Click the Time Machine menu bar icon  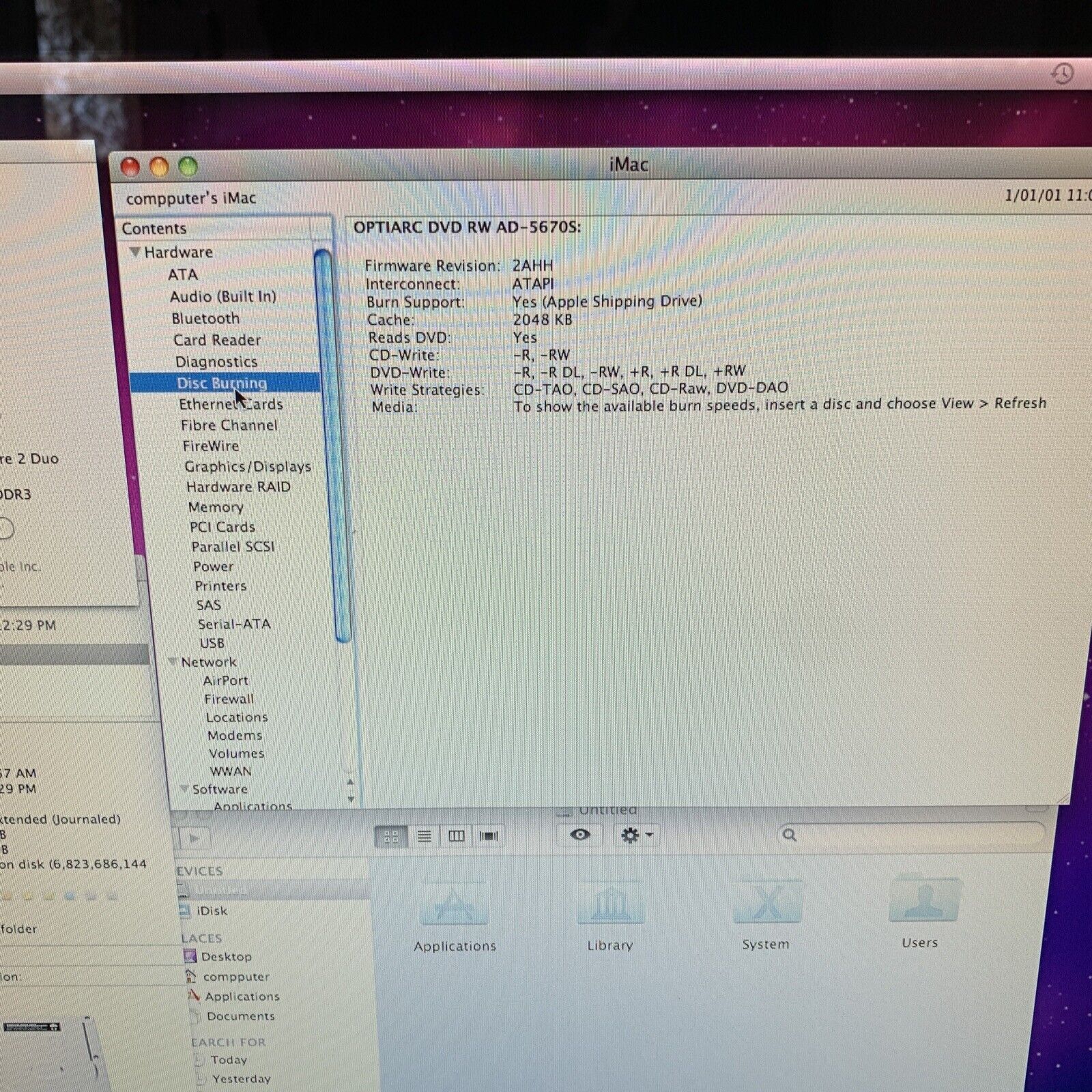pyautogui.click(x=1061, y=74)
